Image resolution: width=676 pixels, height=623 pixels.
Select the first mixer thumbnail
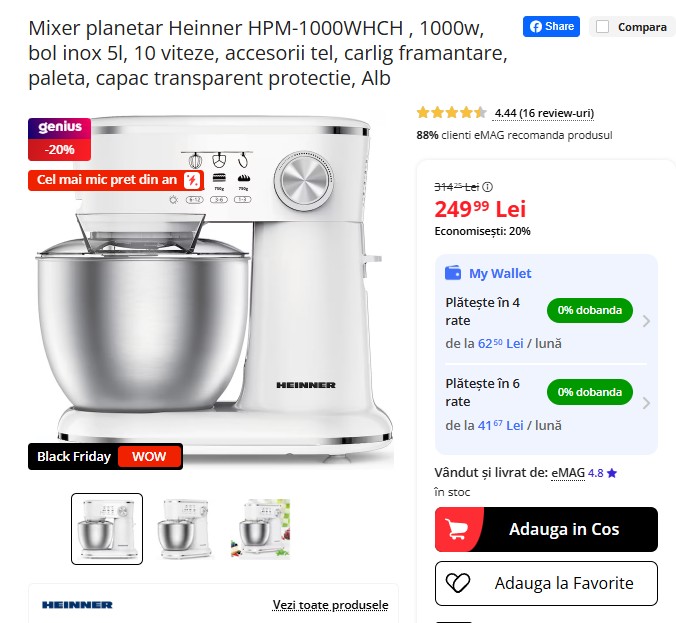point(107,529)
